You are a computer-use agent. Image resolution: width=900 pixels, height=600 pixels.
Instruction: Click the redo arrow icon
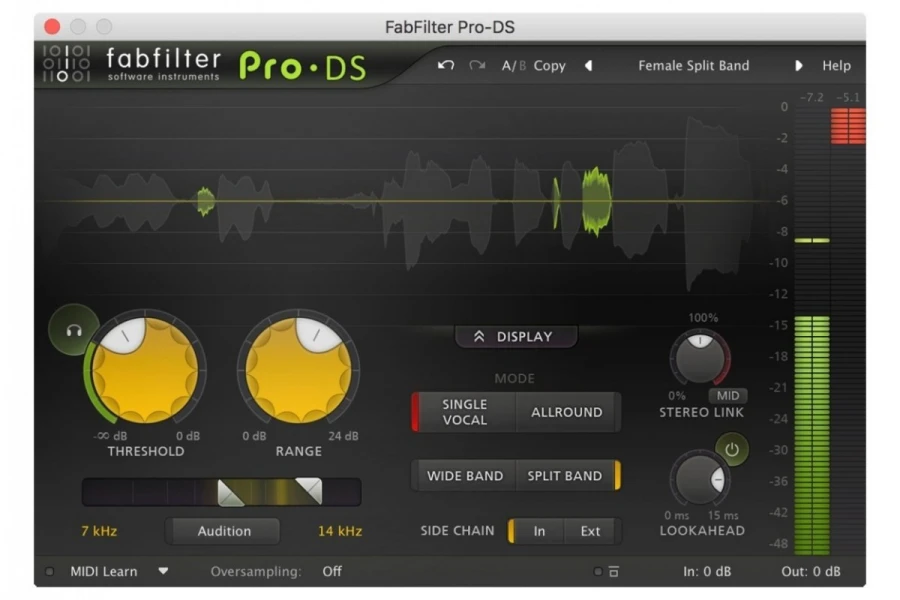coord(476,65)
